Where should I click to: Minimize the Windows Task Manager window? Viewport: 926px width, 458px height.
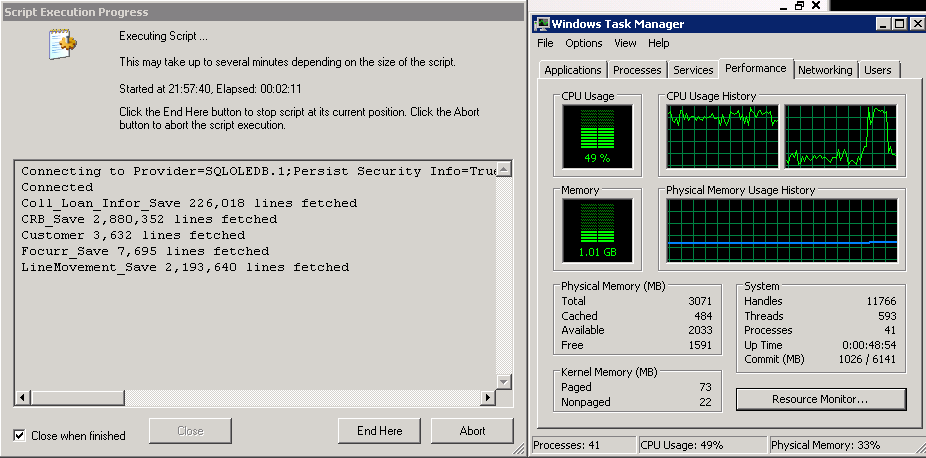(884, 24)
